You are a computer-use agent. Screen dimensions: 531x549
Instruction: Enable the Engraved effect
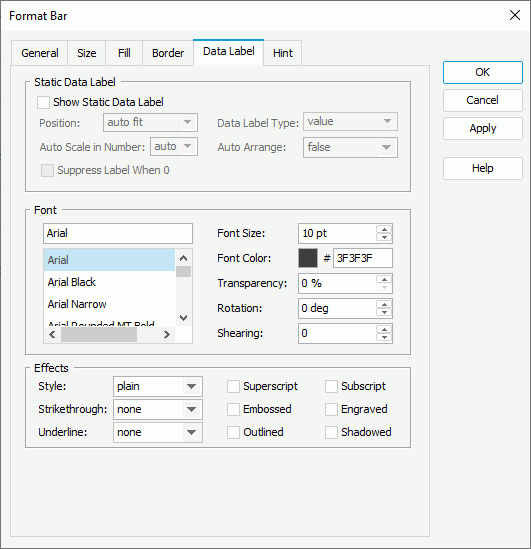331,409
